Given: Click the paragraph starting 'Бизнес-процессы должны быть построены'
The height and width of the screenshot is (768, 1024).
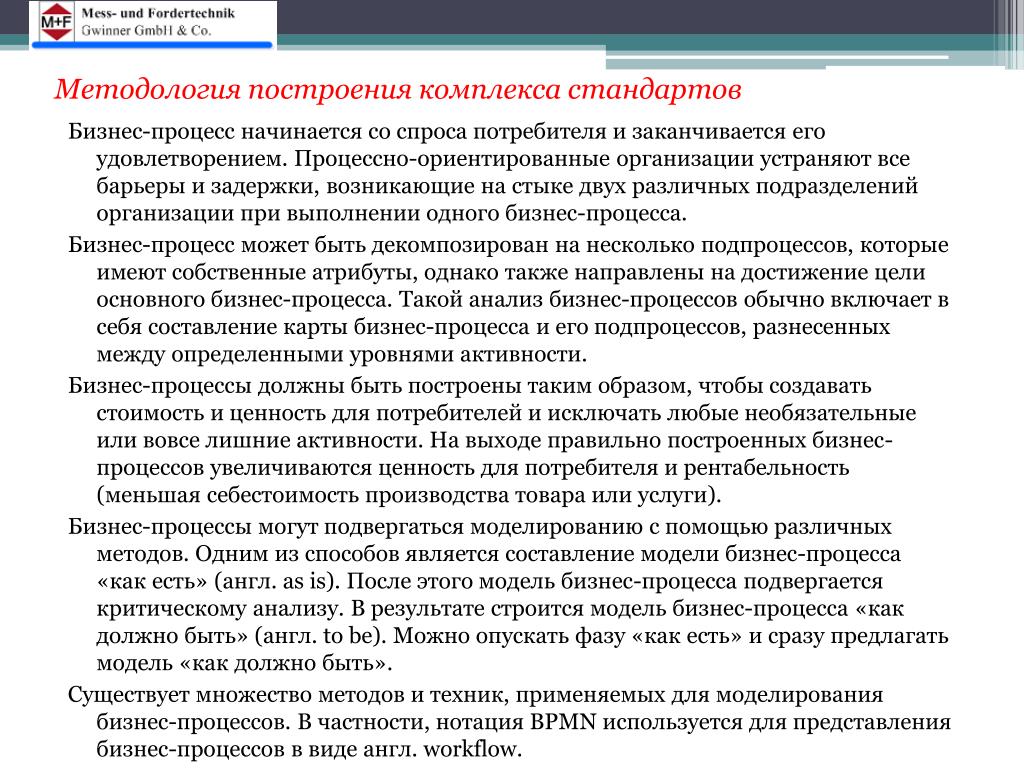Looking at the screenshot, I should tap(492, 440).
